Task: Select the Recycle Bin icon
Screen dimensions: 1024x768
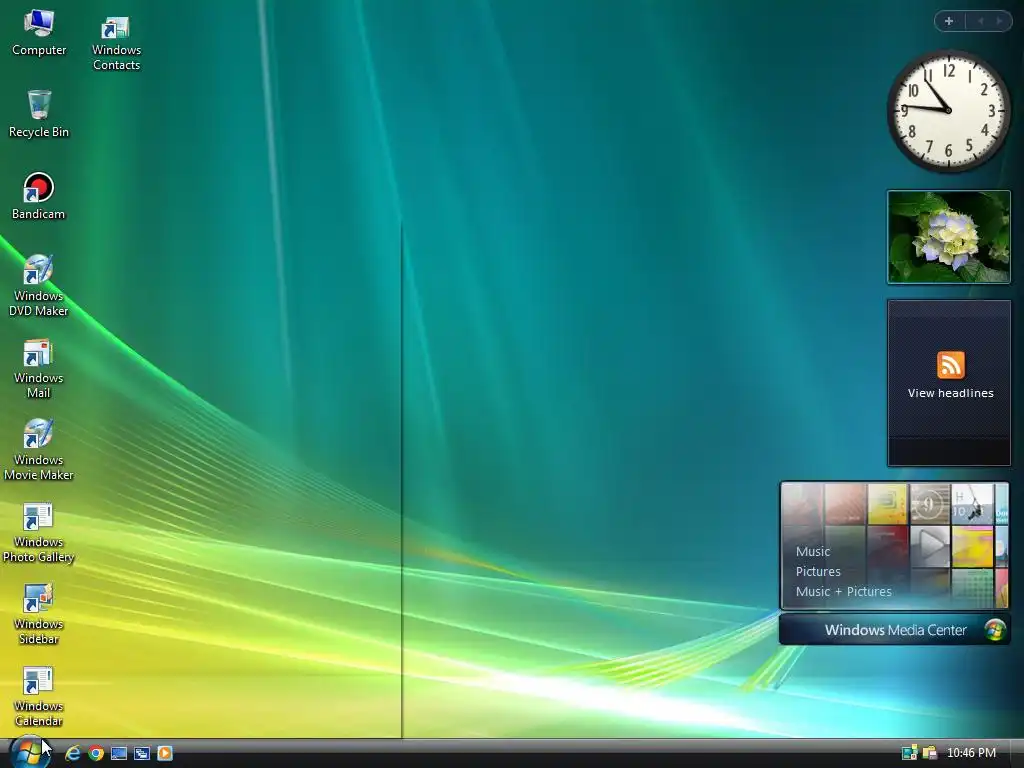Action: pos(39,114)
